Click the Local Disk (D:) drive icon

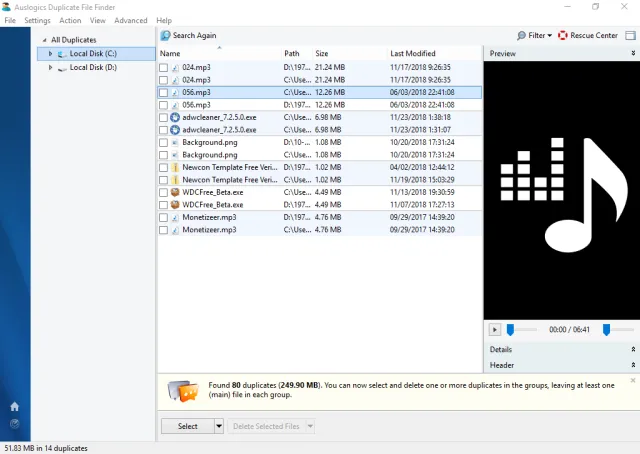(62, 68)
